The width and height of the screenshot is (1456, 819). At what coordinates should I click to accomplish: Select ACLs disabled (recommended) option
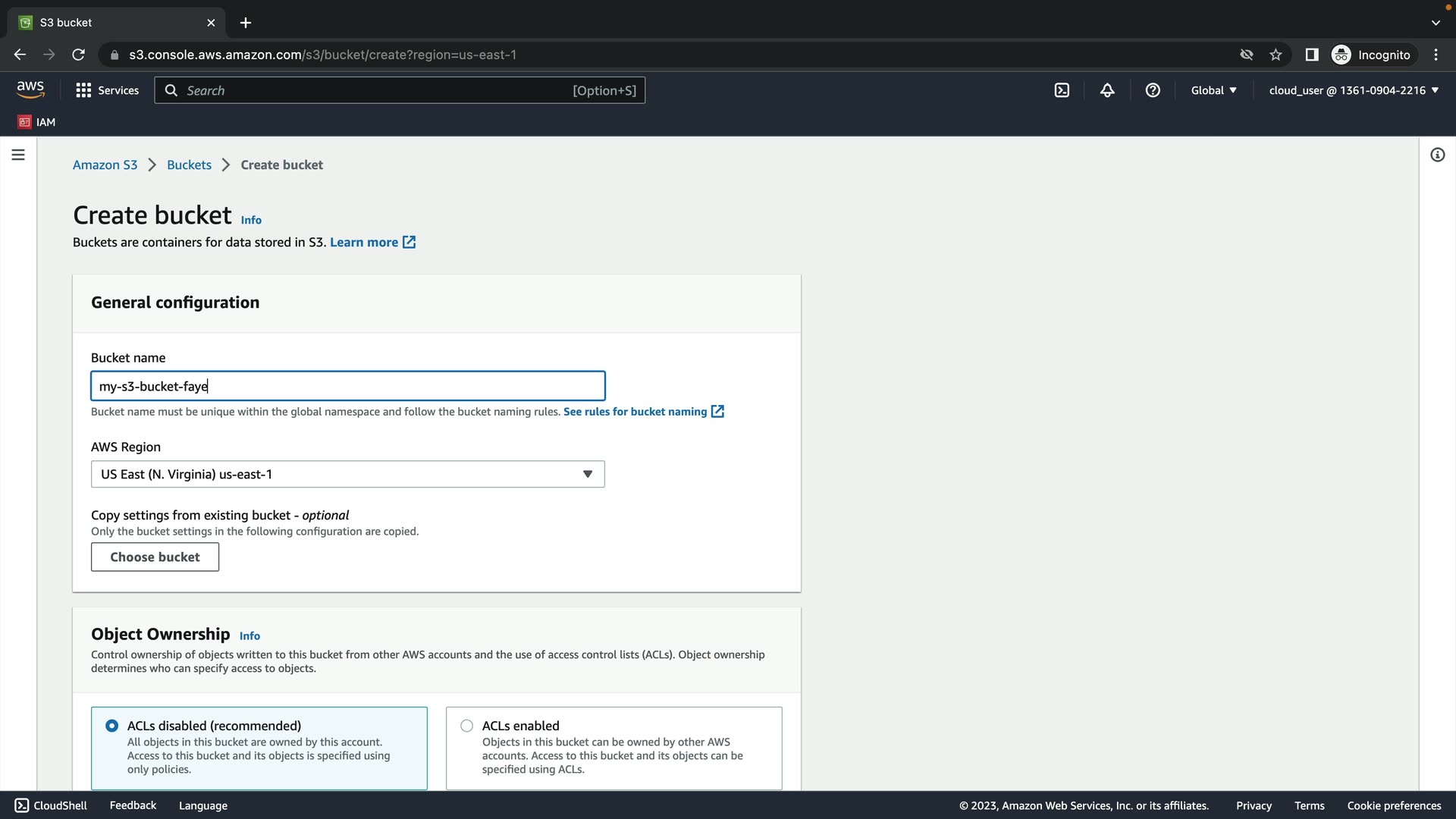[112, 726]
